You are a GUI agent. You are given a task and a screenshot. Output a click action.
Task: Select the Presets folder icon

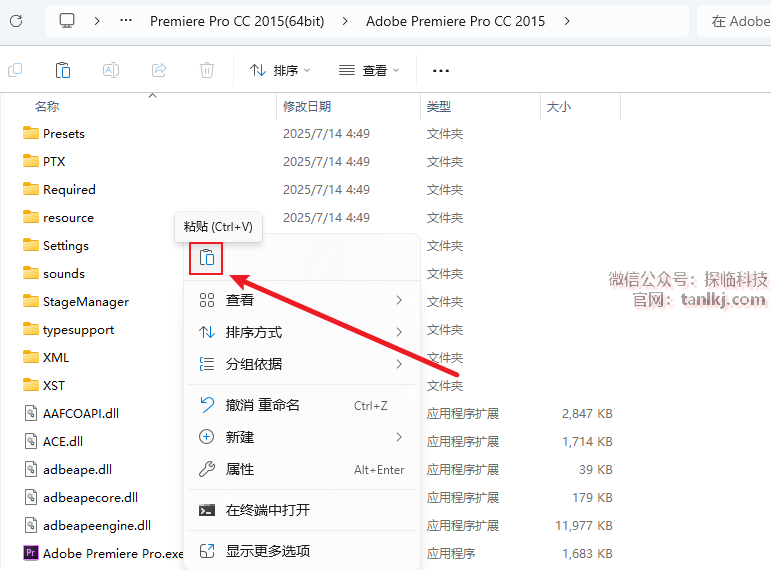(x=31, y=133)
